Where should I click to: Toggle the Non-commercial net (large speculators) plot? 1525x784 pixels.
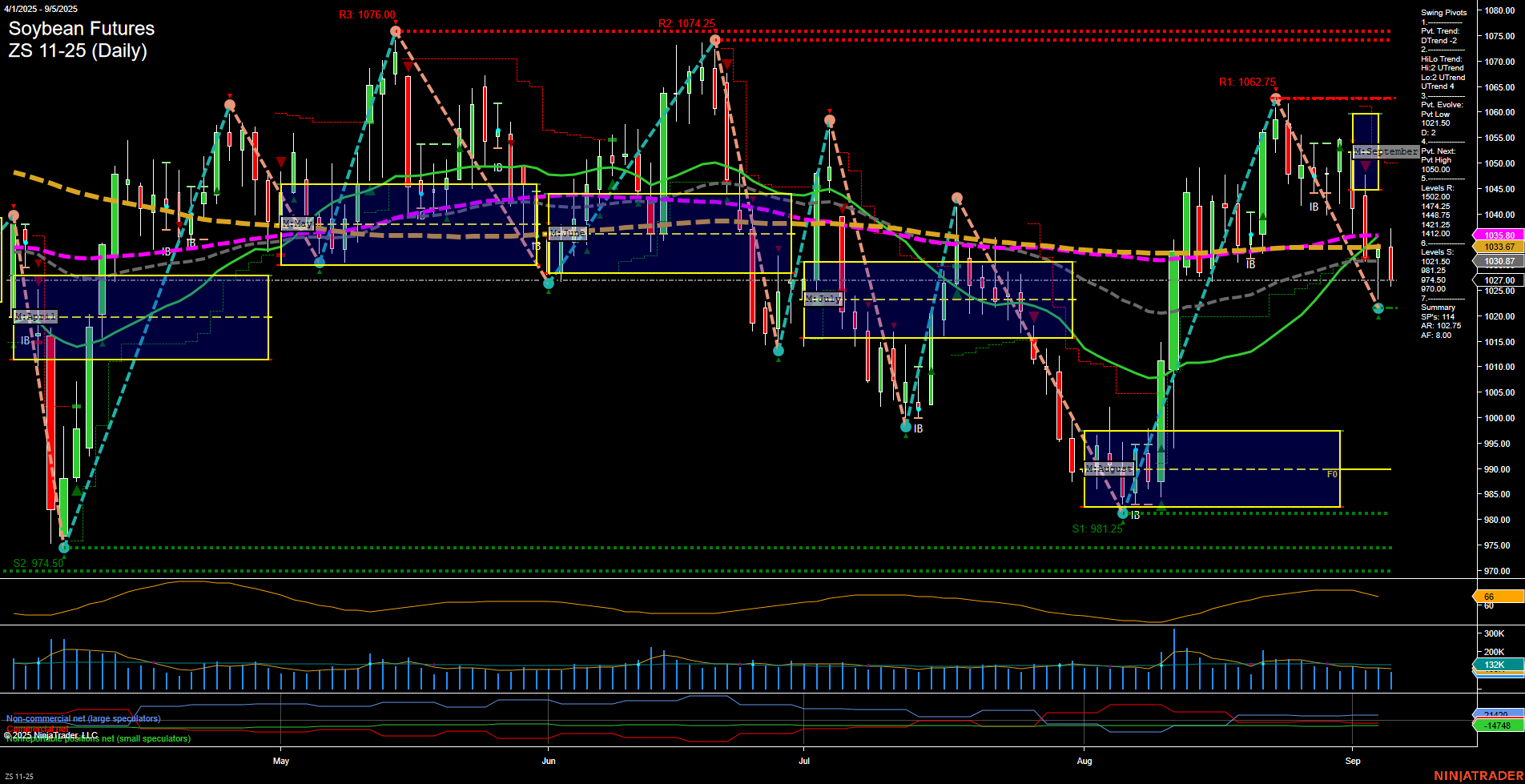pos(82,718)
